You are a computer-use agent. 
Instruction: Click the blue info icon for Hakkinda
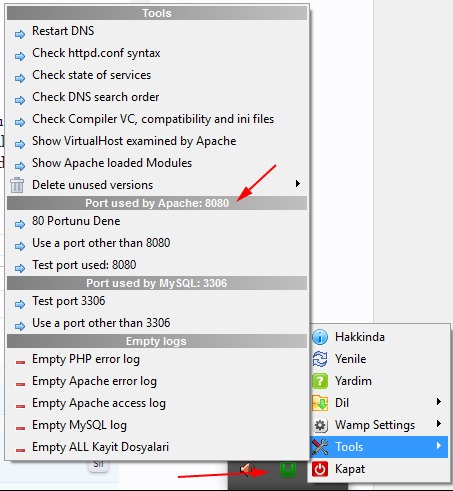coord(320,337)
